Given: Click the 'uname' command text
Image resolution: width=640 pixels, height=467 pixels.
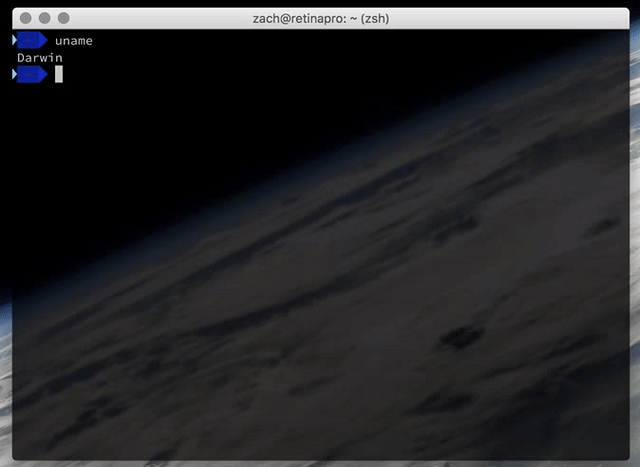Looking at the screenshot, I should (x=74, y=41).
